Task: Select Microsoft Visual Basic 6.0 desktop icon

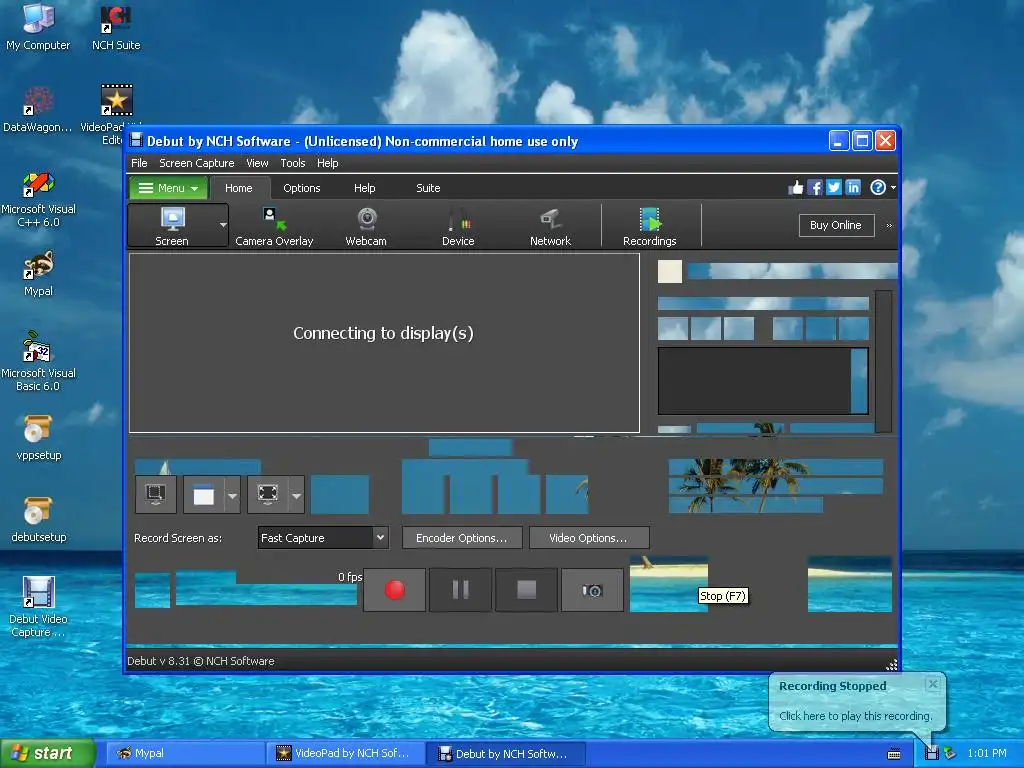Action: (x=38, y=361)
